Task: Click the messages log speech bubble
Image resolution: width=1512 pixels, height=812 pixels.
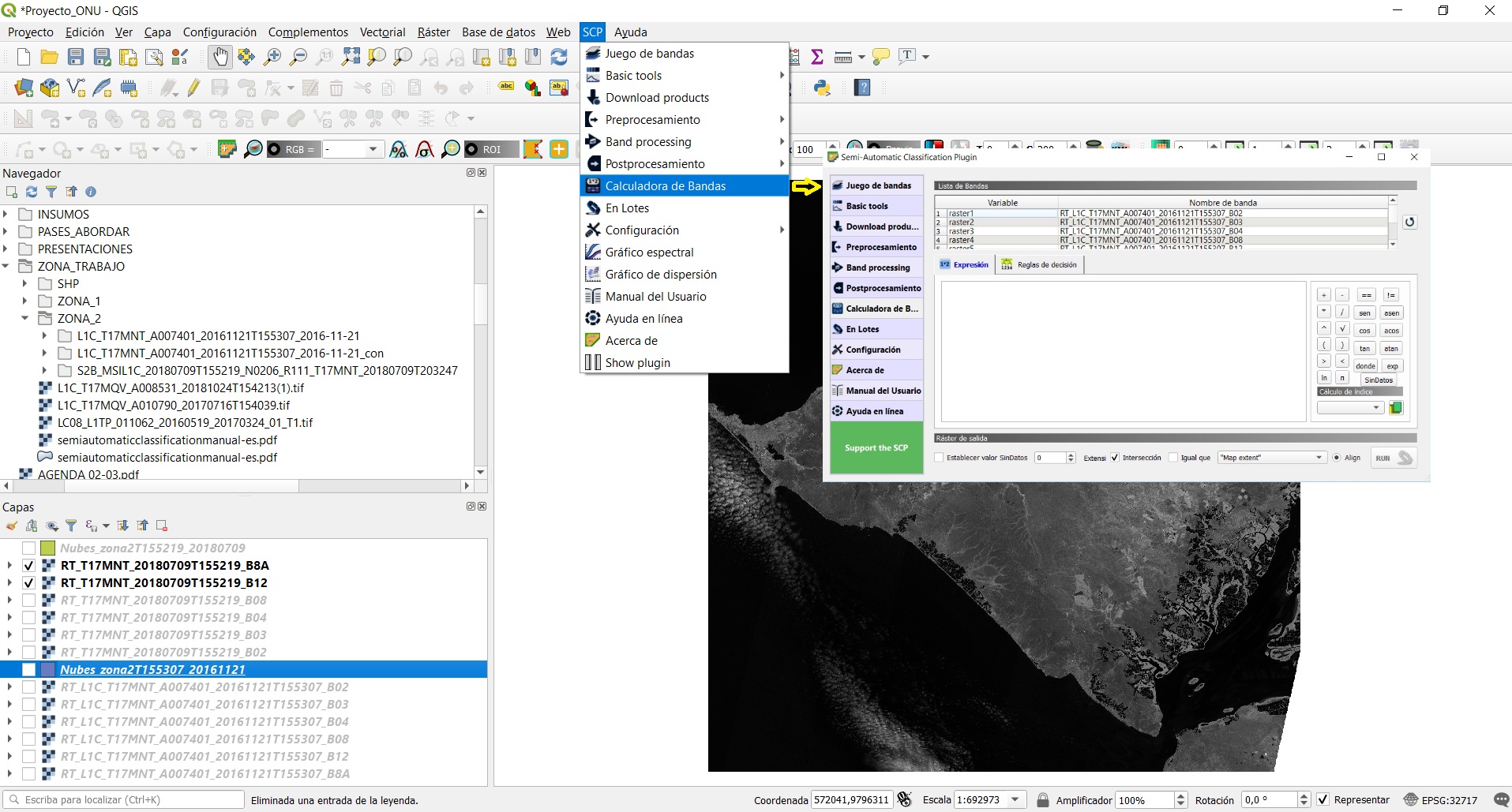Action: coord(1501,799)
